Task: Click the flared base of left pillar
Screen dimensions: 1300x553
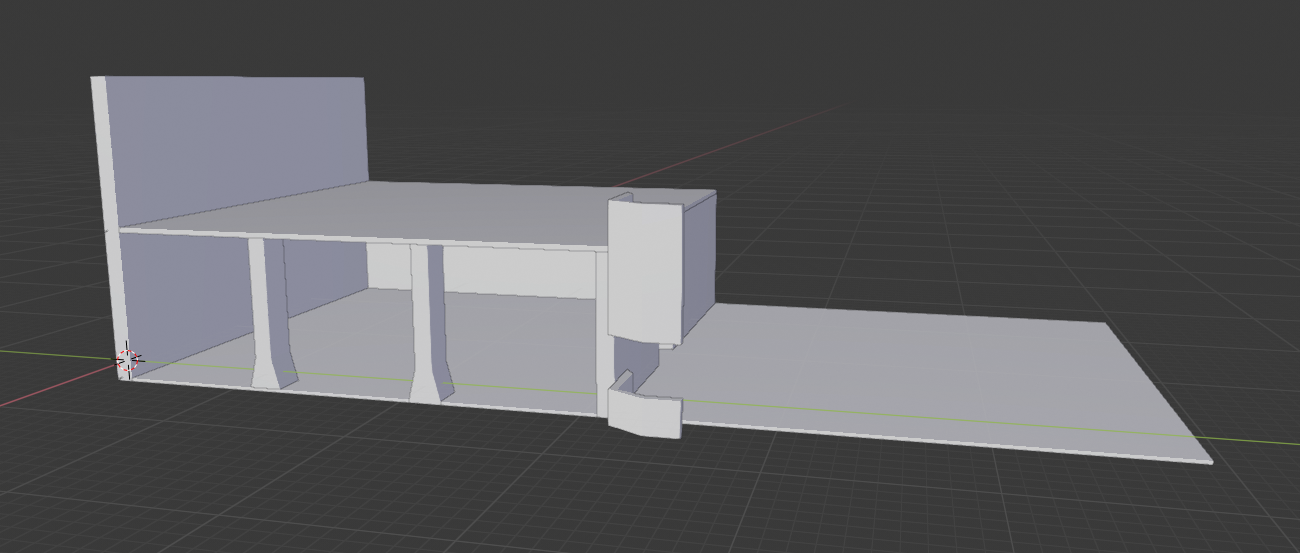Action: [267, 376]
